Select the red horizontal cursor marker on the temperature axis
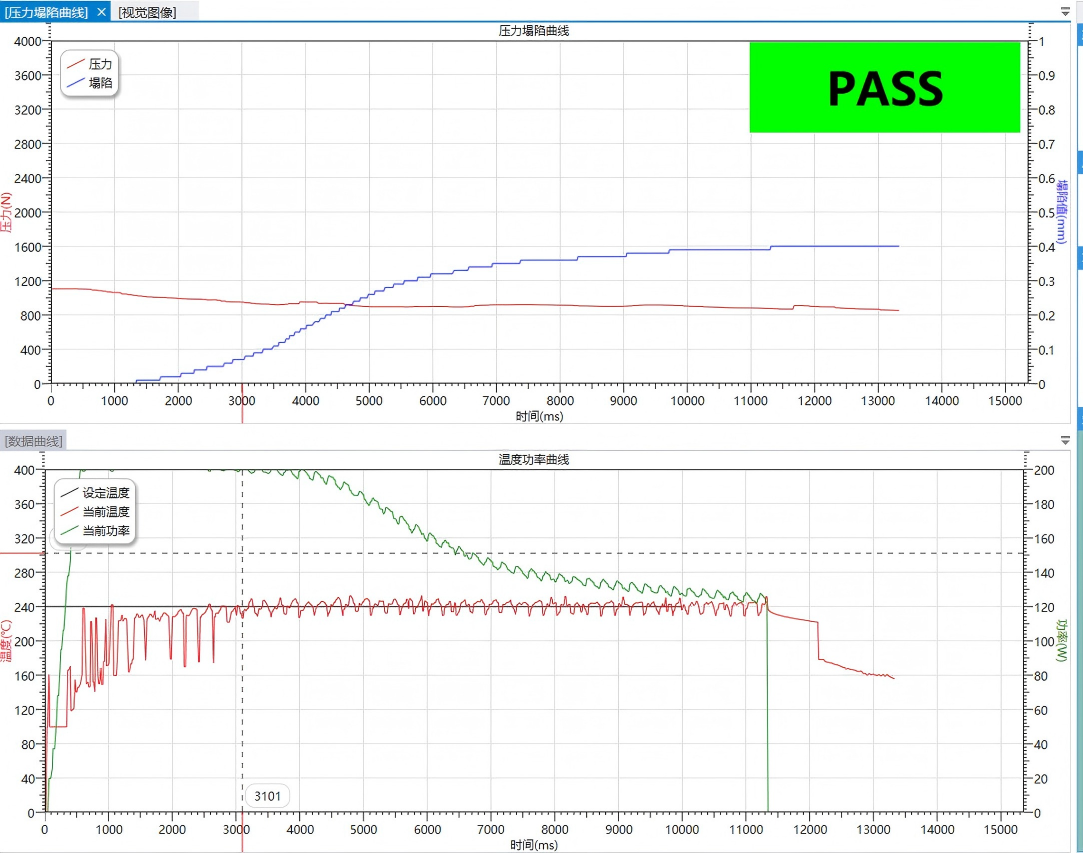The image size is (1083, 853). point(22,553)
